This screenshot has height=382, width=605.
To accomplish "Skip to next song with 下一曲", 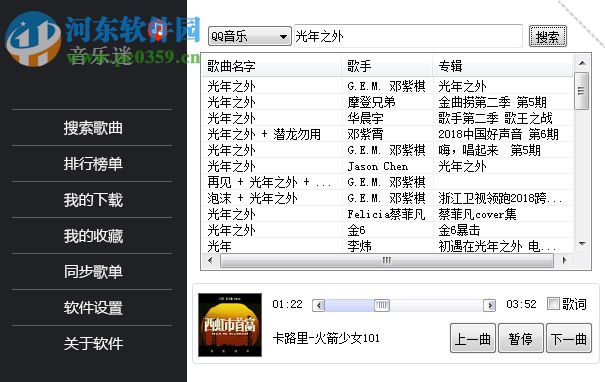I will pos(569,338).
